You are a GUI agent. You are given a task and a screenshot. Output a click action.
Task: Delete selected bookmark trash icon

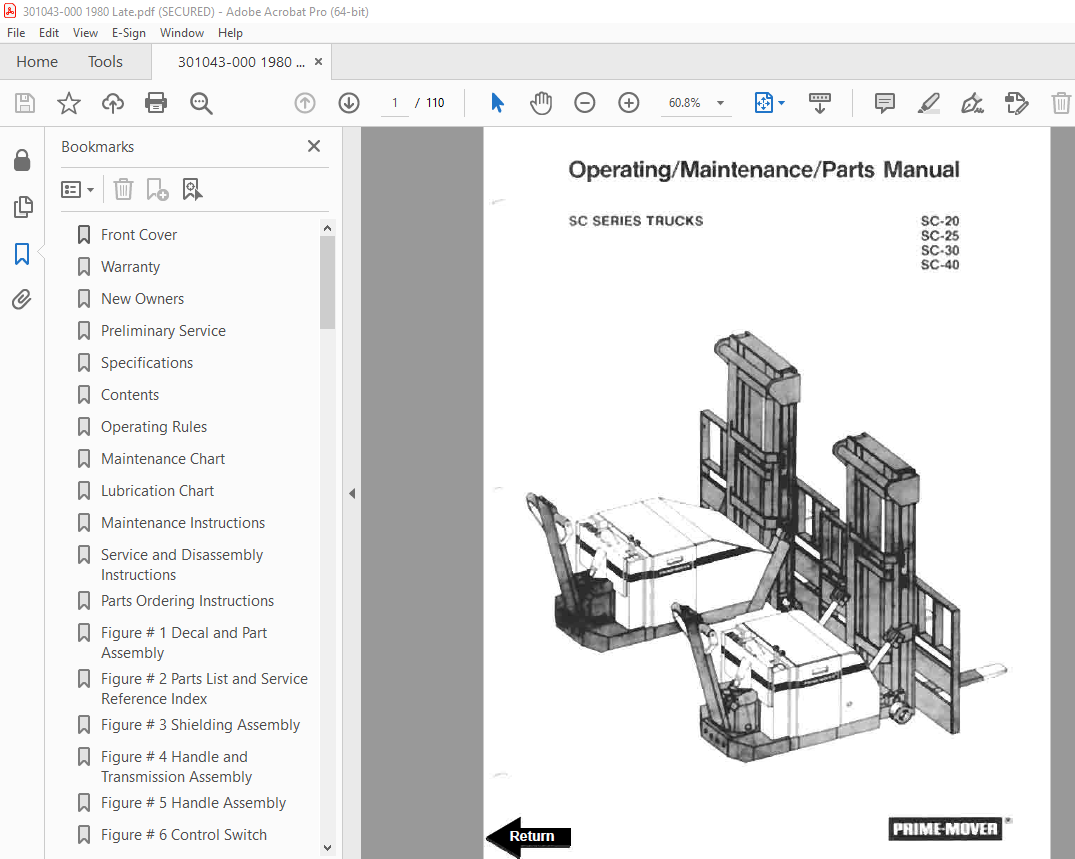point(123,189)
